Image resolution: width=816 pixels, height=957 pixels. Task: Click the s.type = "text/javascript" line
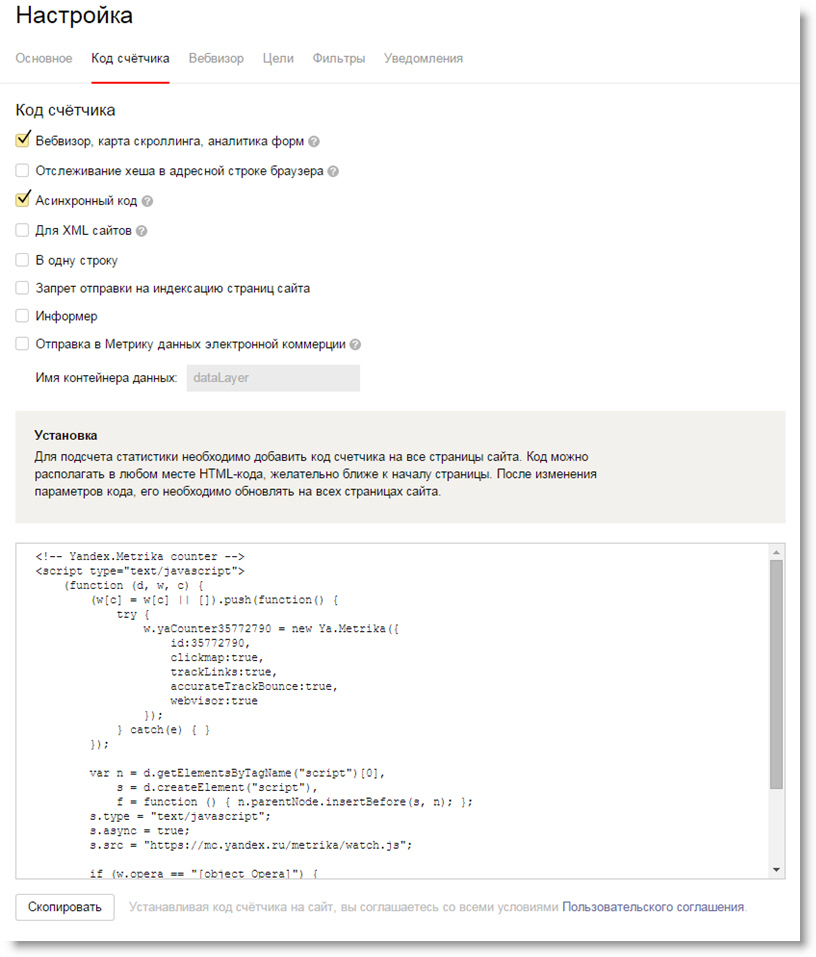point(180,817)
